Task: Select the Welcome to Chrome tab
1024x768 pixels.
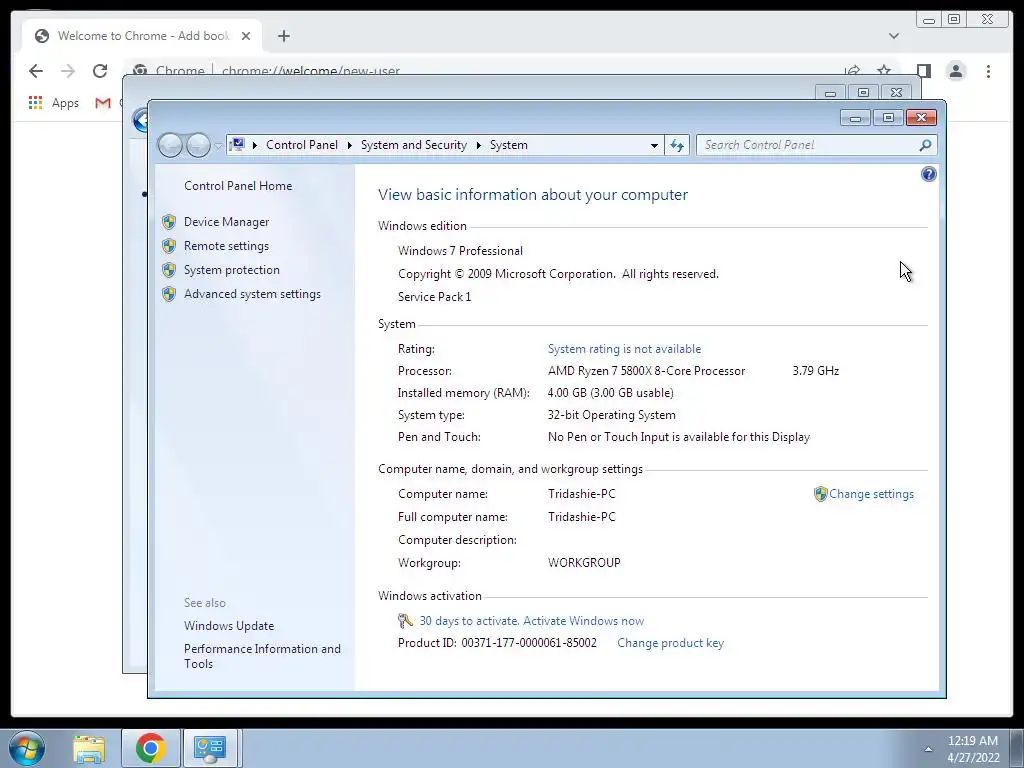Action: pyautogui.click(x=142, y=36)
